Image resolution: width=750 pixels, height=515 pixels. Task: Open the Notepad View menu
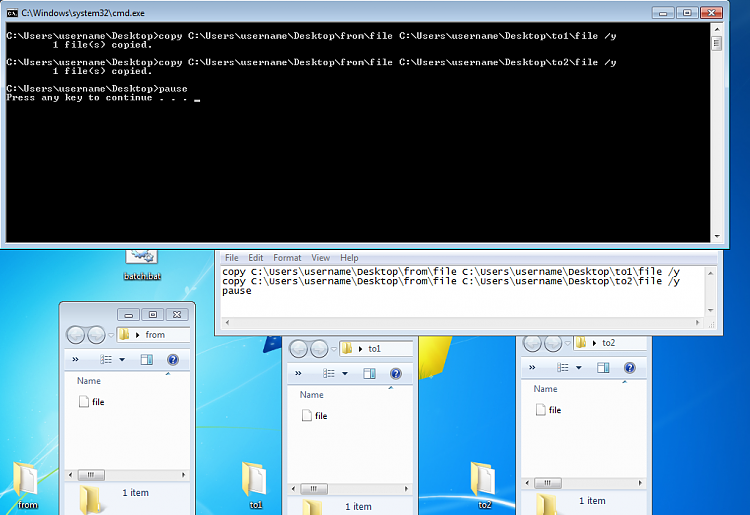[x=320, y=258]
